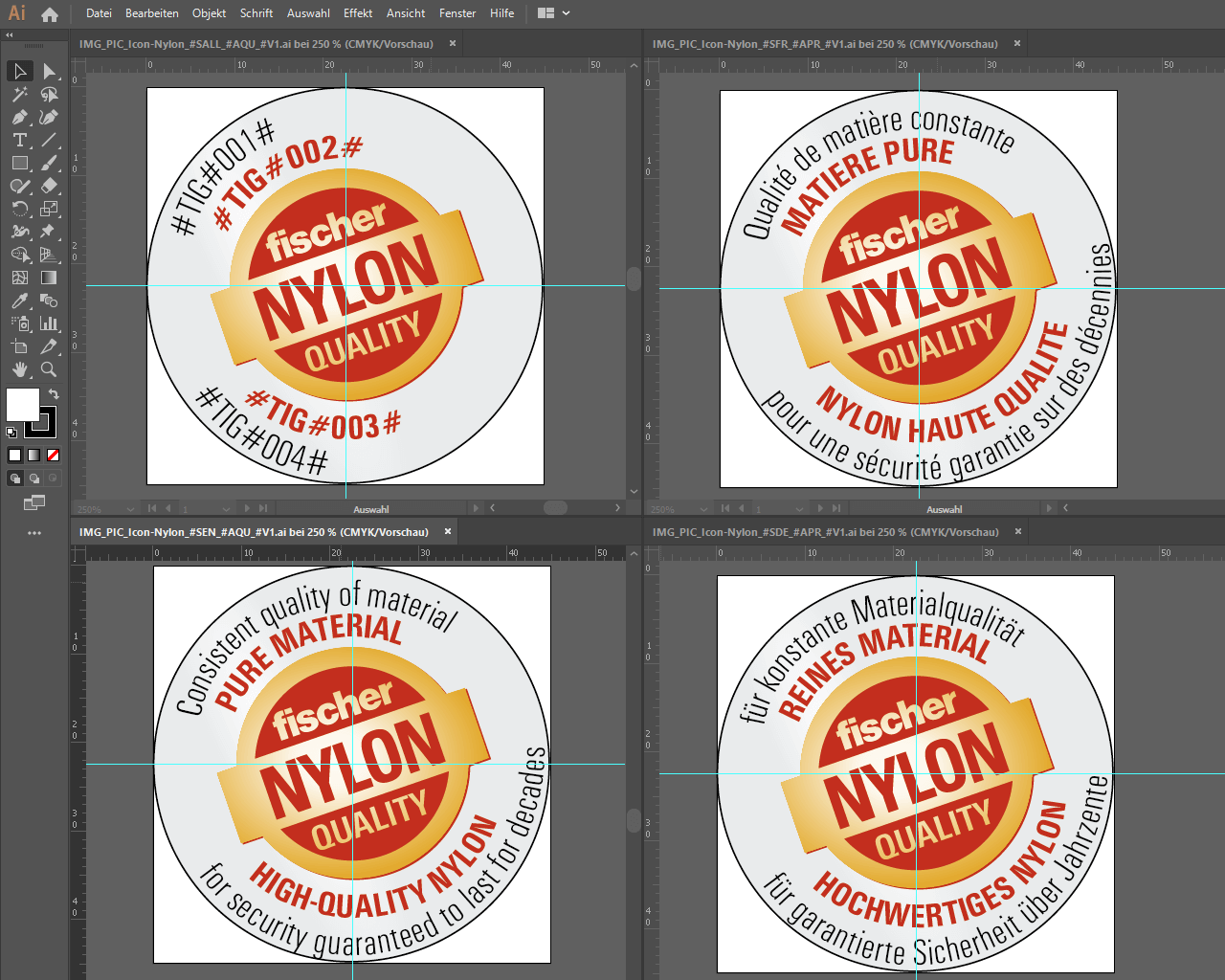Open the arrange documents dropdown
1225x980 pixels.
554,13
